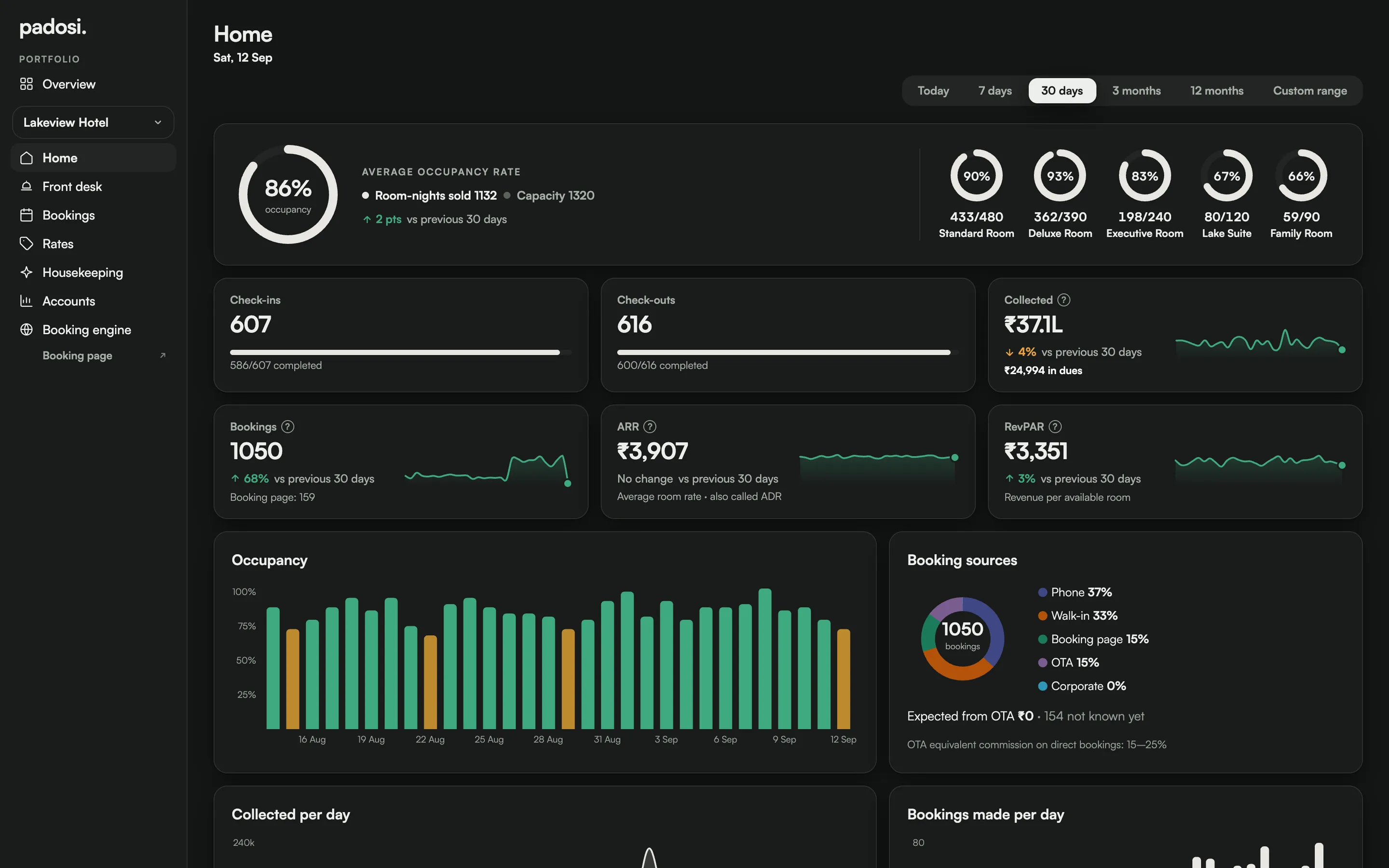Click the Front desk bell icon
Viewport: 1389px width, 868px height.
click(x=27, y=187)
